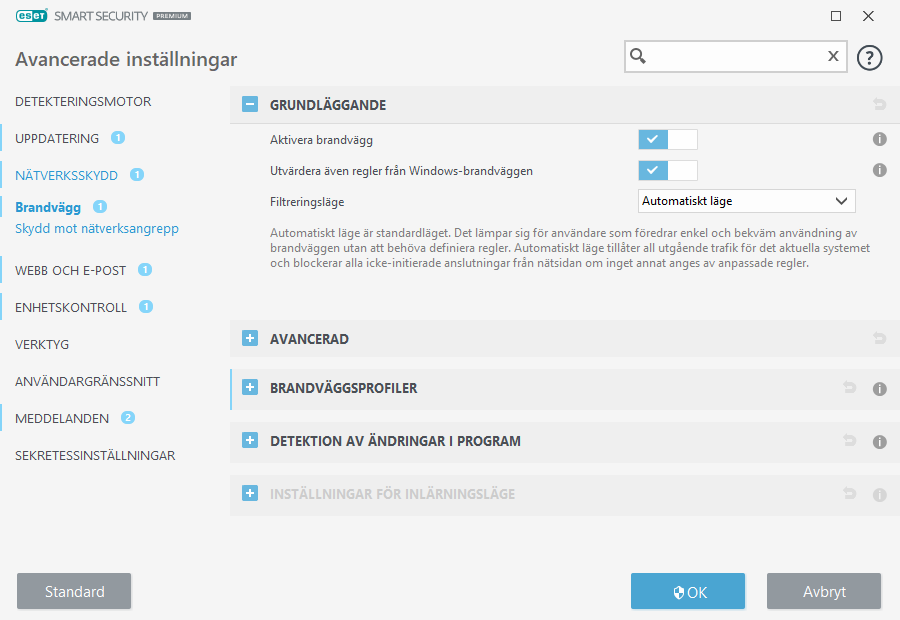The width and height of the screenshot is (900, 620).
Task: Open ENHETSKONTROLL settings
Action: point(71,308)
